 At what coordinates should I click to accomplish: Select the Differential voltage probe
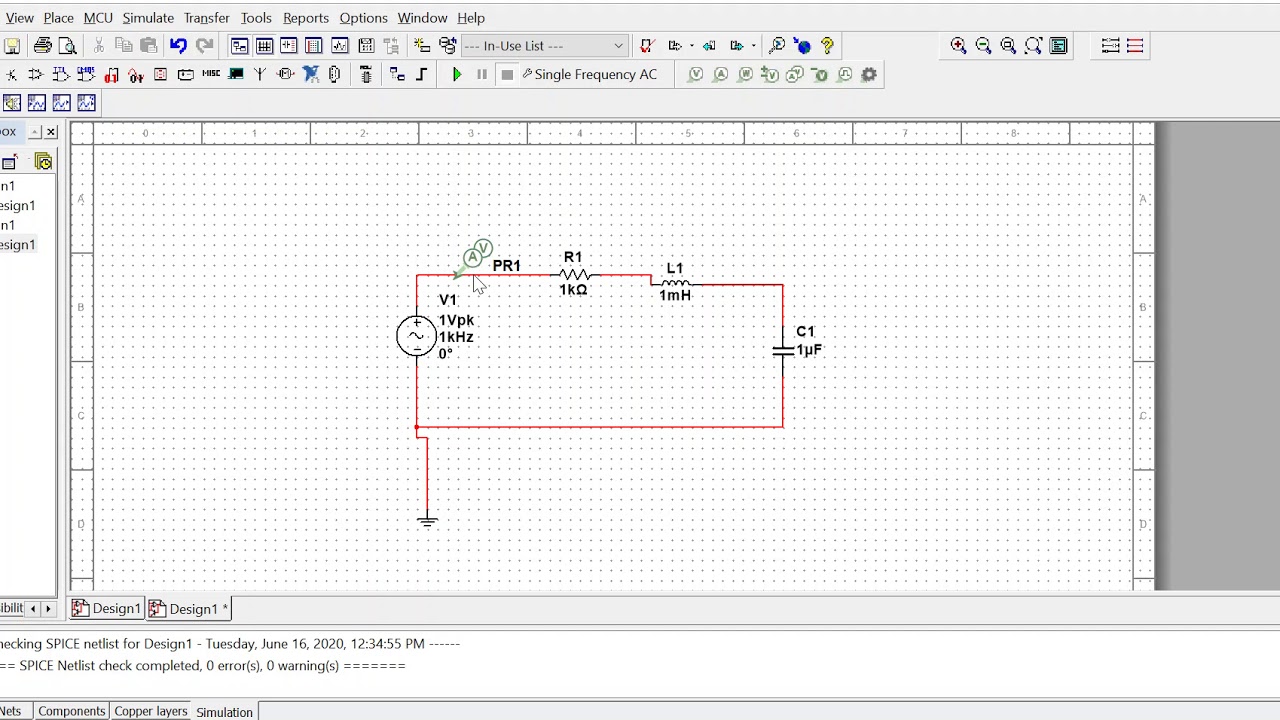(x=770, y=74)
